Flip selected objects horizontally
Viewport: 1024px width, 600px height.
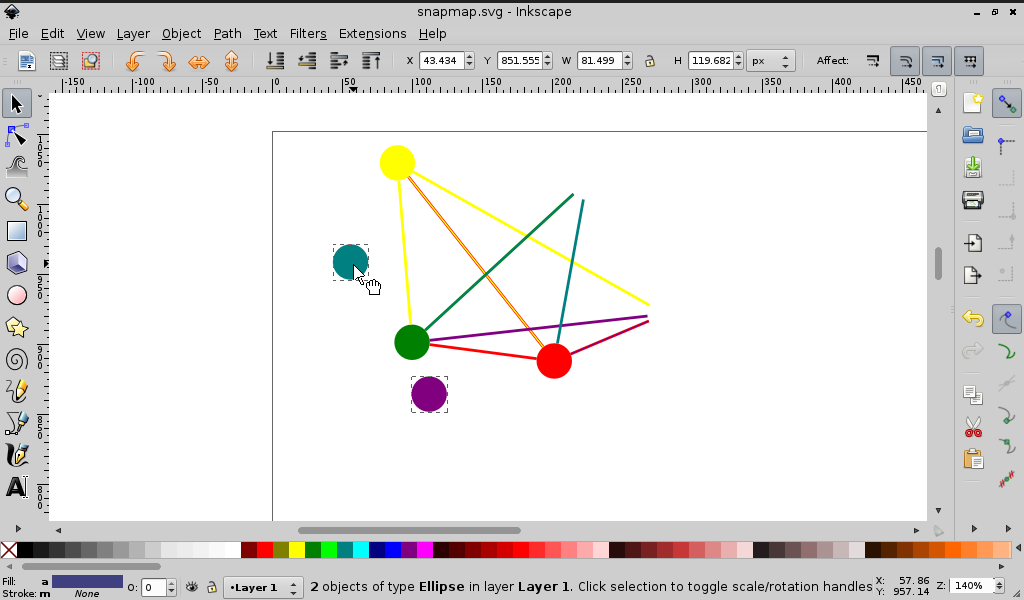coord(199,61)
